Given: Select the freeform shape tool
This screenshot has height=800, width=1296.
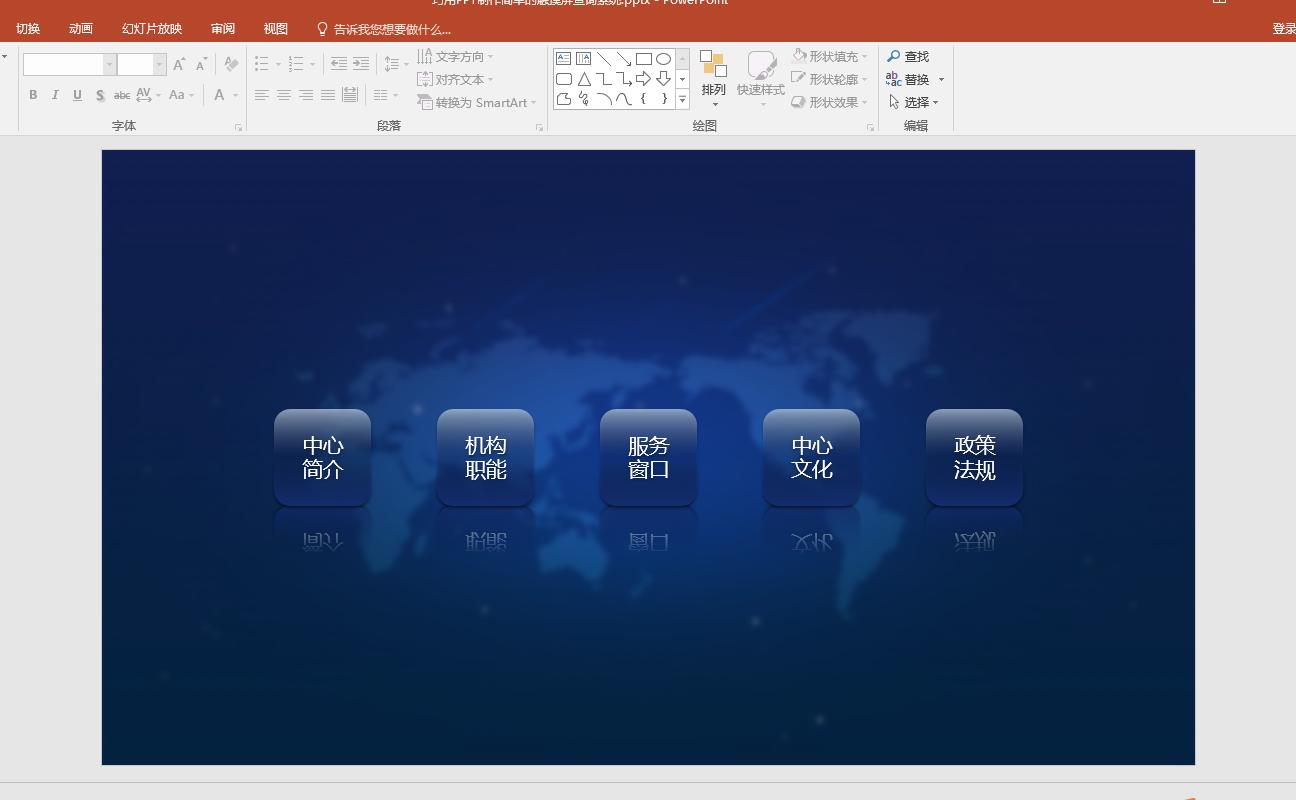Looking at the screenshot, I should coord(564,99).
